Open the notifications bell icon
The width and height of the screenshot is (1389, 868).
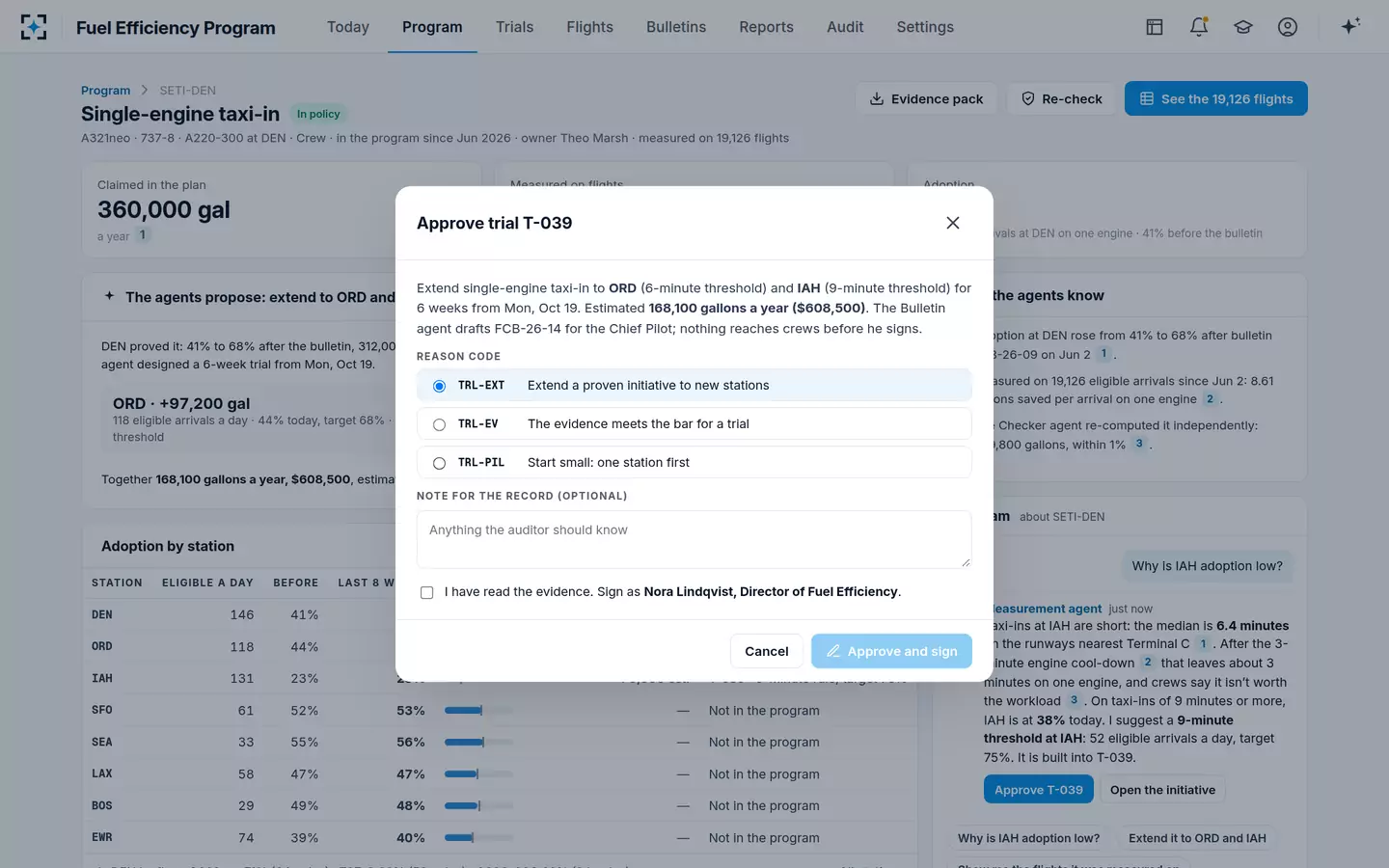1199,27
